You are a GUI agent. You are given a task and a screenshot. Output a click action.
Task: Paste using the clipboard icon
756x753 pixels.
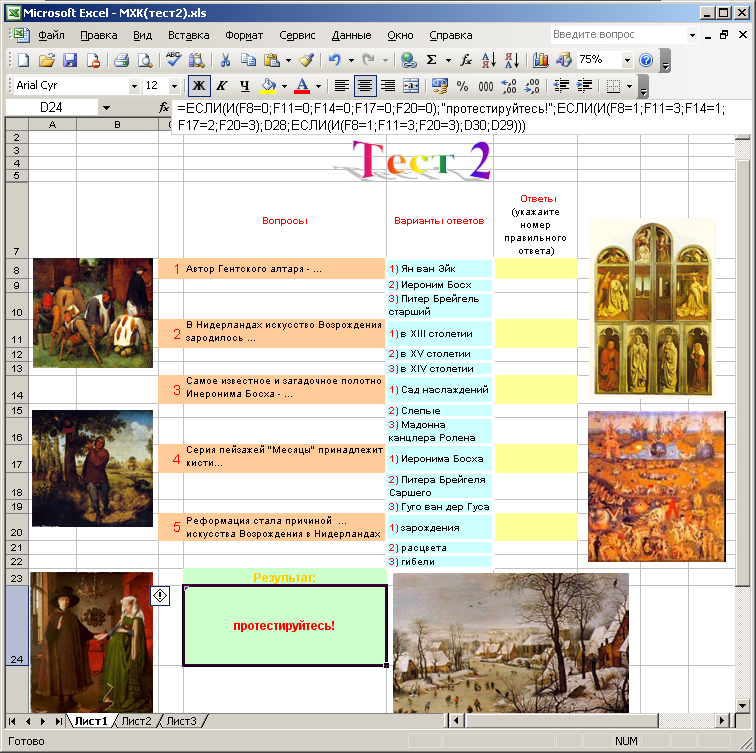[272, 60]
